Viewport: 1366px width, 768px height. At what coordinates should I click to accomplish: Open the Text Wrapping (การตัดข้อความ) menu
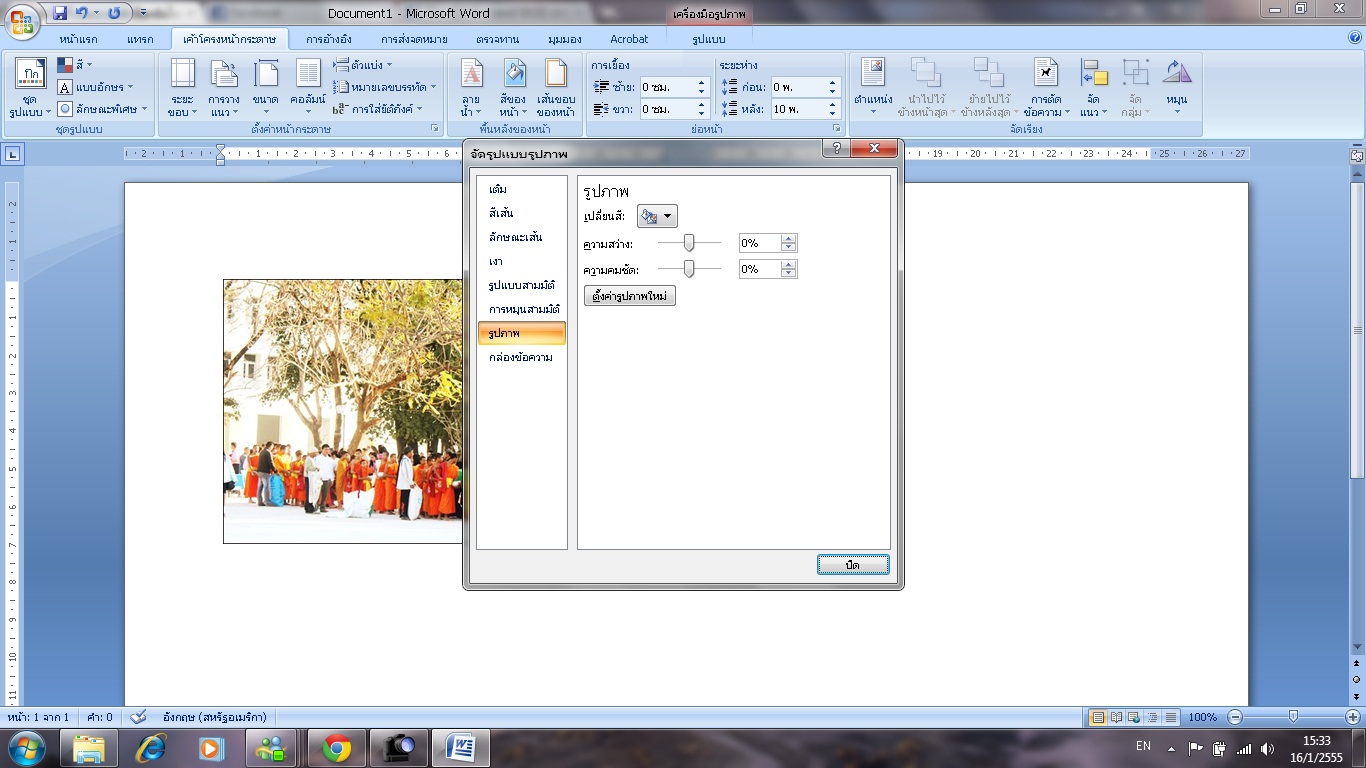[x=1046, y=88]
